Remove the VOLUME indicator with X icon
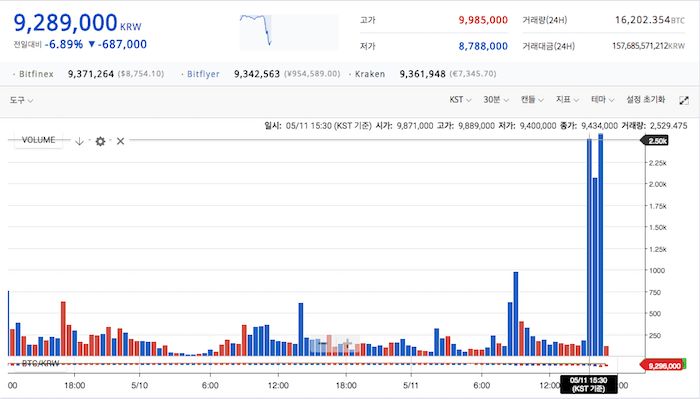This screenshot has width=700, height=399. point(121,141)
